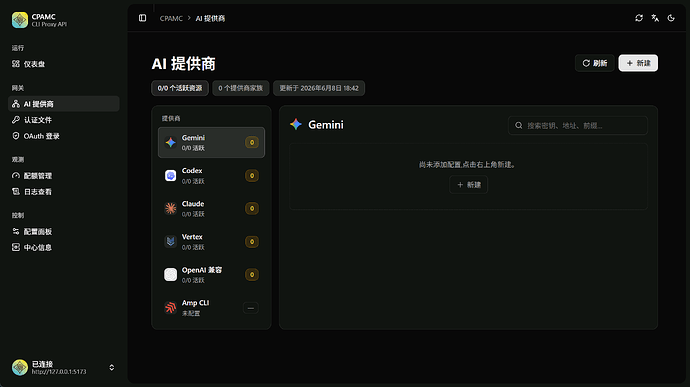The height and width of the screenshot is (387, 690).
Task: Click the 更新于 timestamp chip
Action: tap(319, 88)
